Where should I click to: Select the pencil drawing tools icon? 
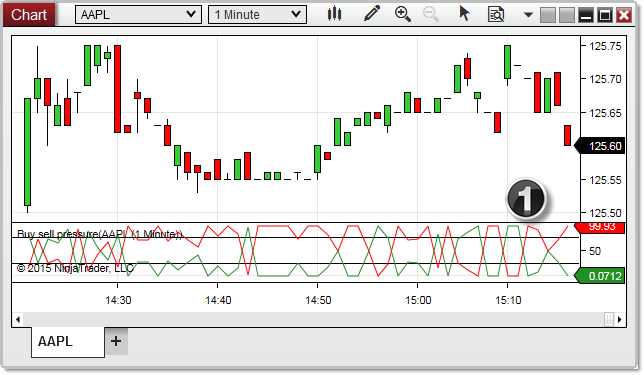(372, 14)
